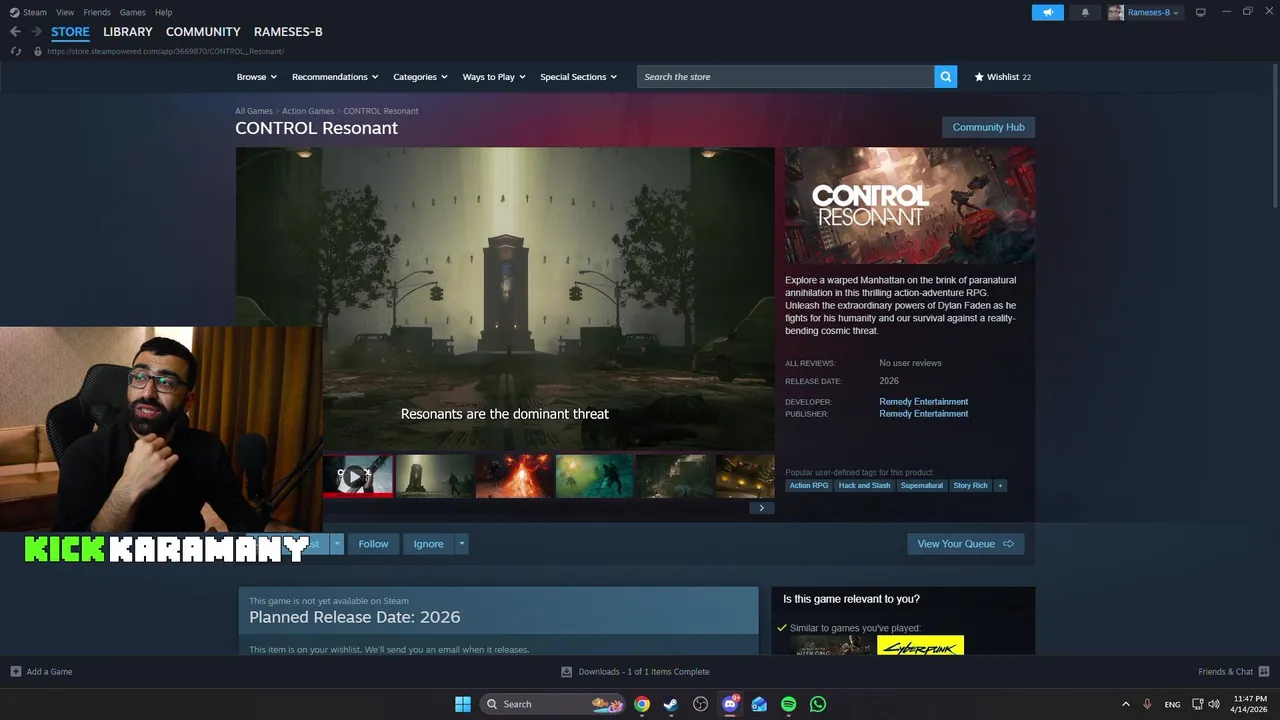Click the store search magnifier button
Image resolution: width=1280 pixels, height=720 pixels.
click(x=946, y=77)
